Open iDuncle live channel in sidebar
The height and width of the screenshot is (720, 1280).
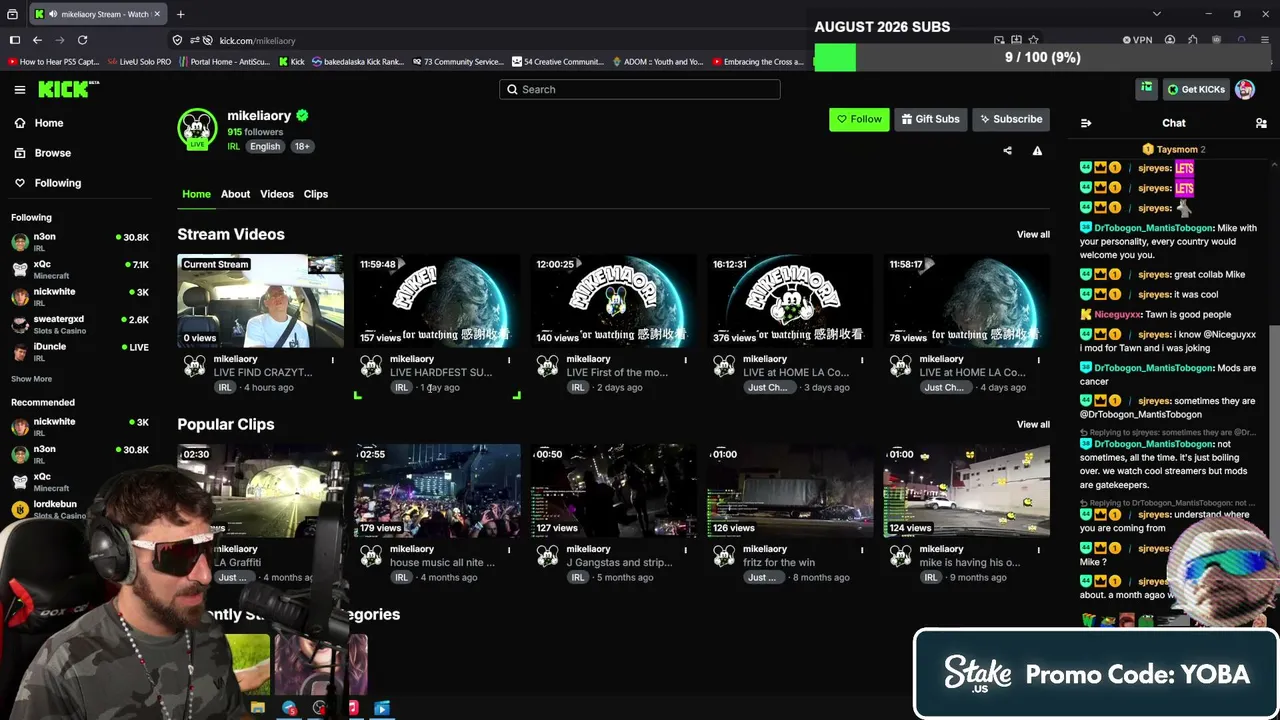[80, 351]
